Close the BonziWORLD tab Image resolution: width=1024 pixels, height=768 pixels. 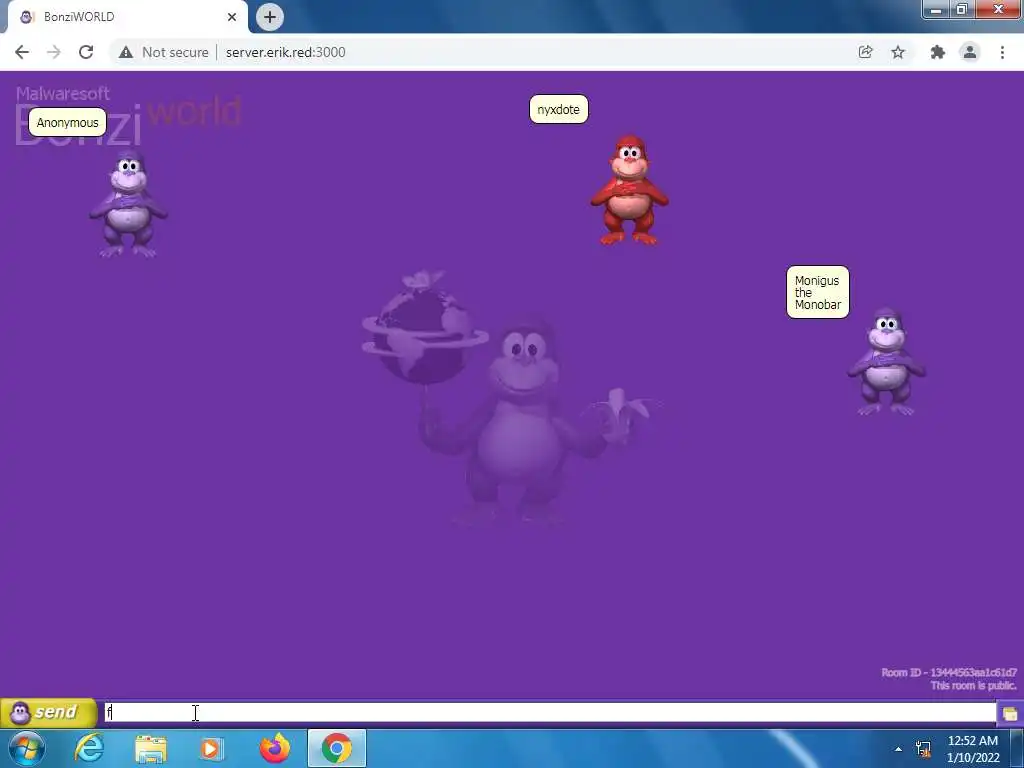[232, 17]
